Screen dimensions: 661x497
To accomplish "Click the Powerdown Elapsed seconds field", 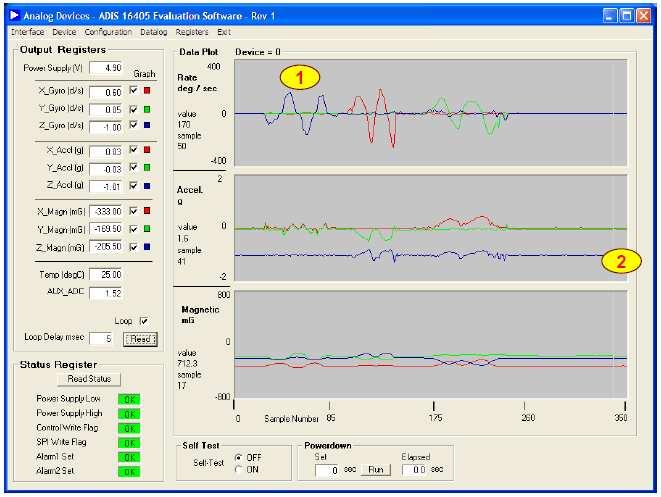I will click(x=414, y=470).
